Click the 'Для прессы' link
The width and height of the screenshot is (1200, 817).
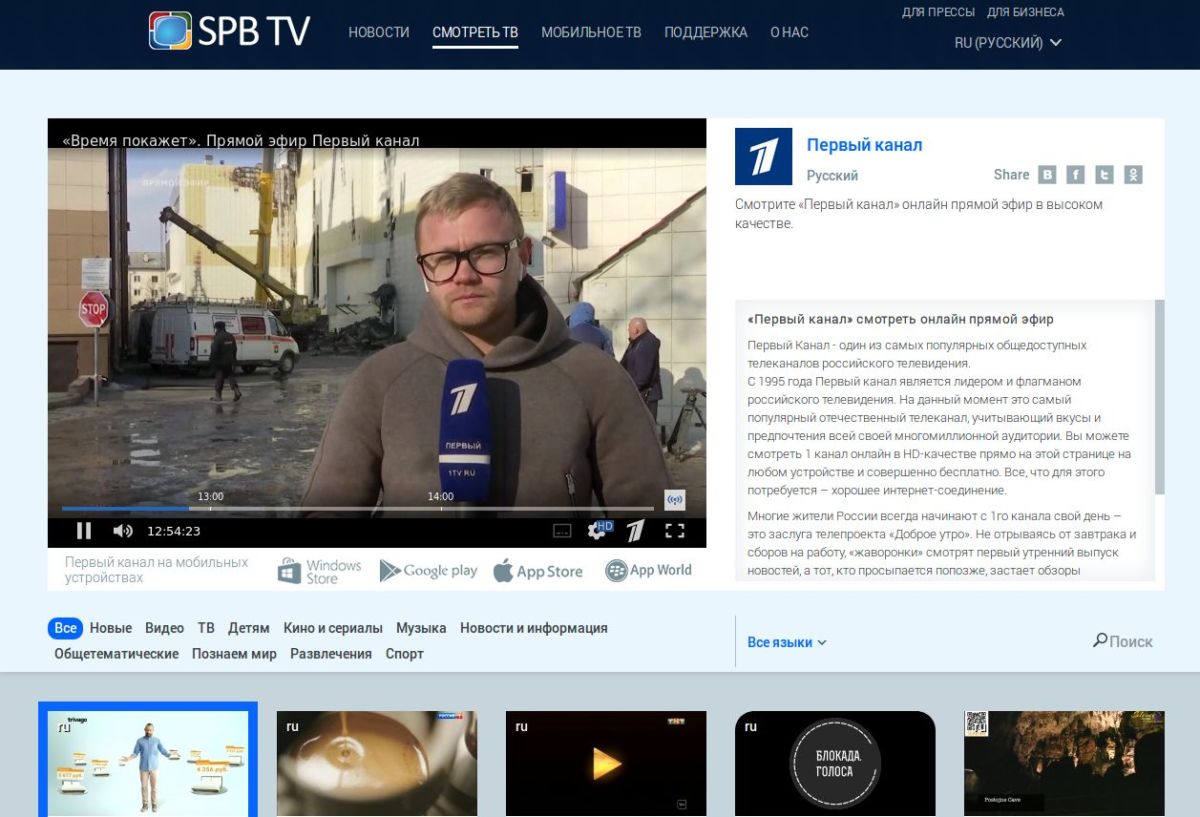pyautogui.click(x=938, y=12)
